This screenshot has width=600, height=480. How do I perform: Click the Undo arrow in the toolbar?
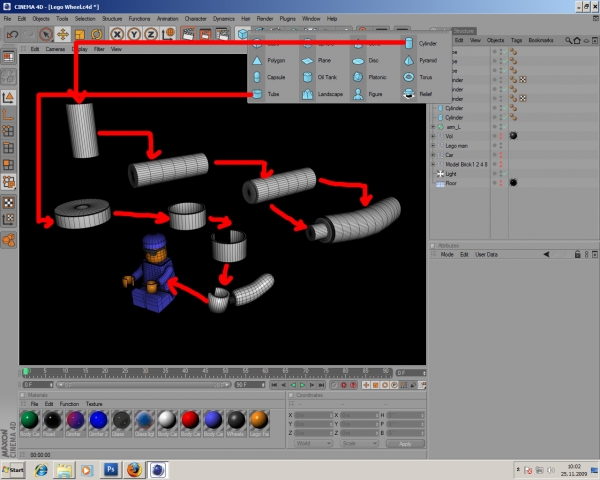pyautogui.click(x=12, y=34)
